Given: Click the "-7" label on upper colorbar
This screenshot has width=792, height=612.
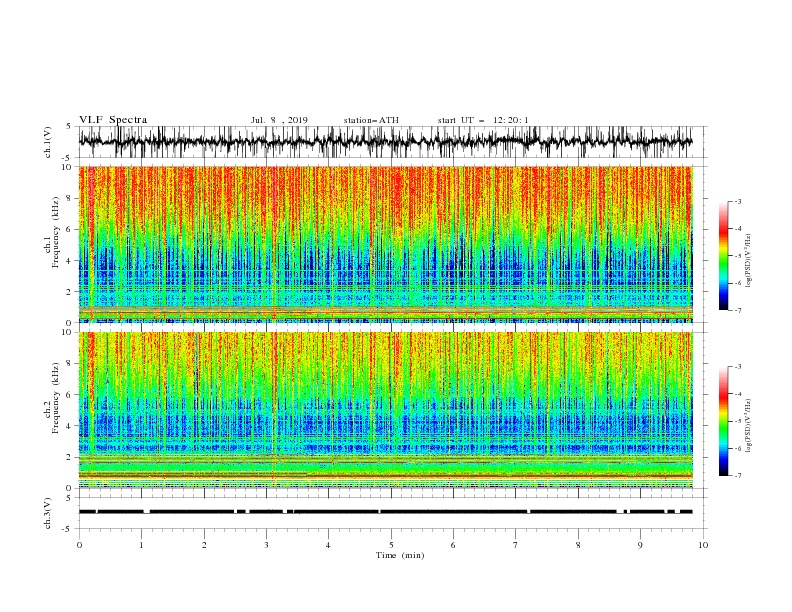Looking at the screenshot, I should (x=737, y=310).
